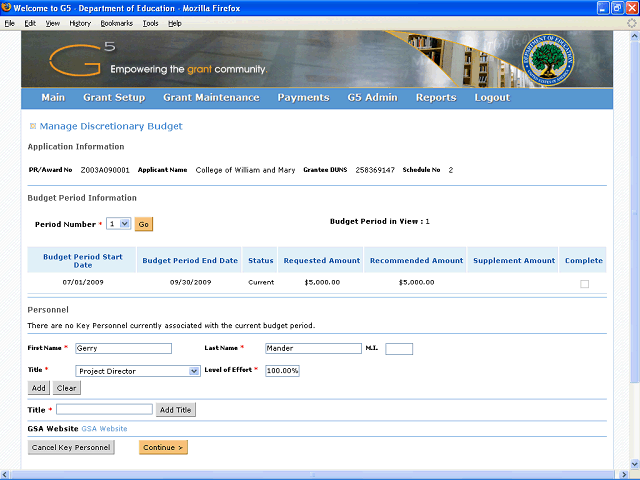The height and width of the screenshot is (480, 640).
Task: Click the Manage Discretionary Budget bullet icon
Action: pos(33,127)
